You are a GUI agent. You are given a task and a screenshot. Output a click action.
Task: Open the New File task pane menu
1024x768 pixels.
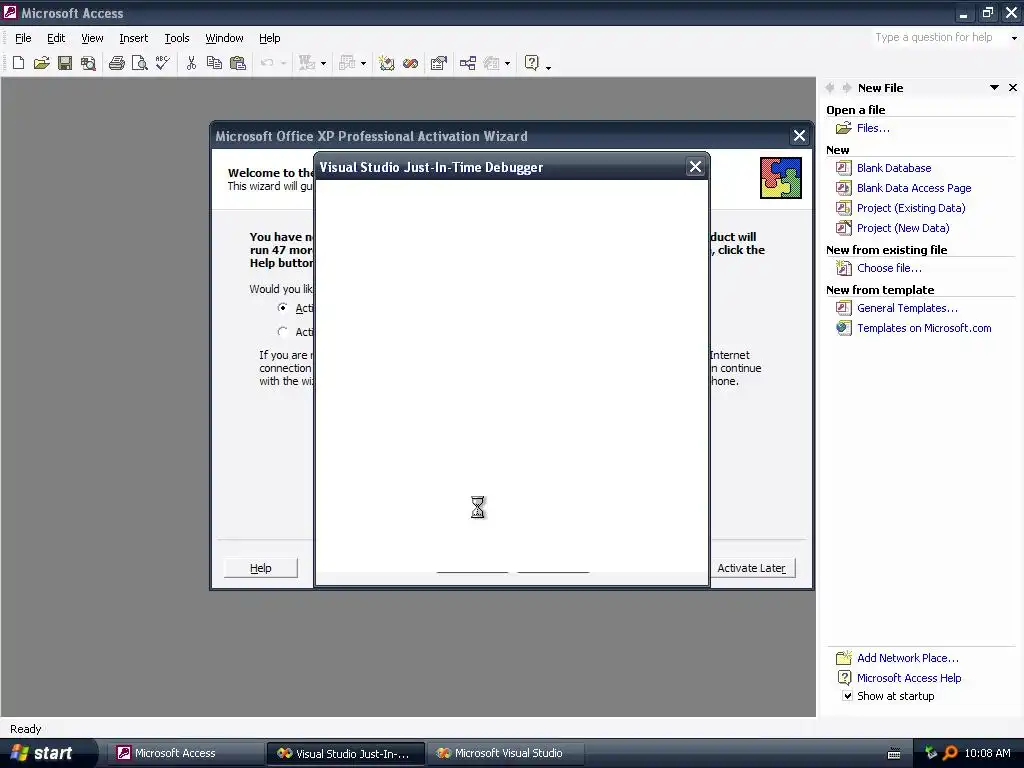[x=994, y=88]
